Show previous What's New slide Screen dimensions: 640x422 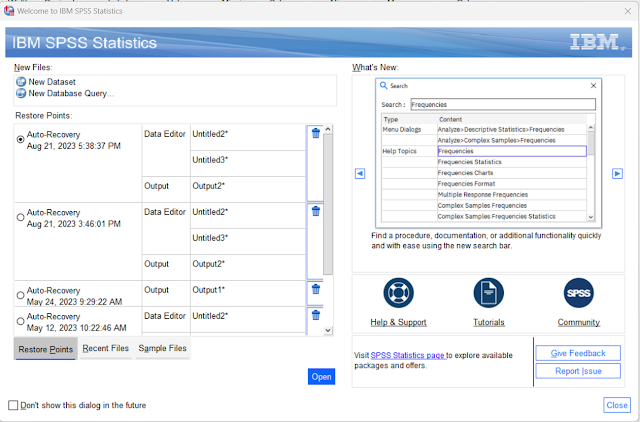pos(360,173)
